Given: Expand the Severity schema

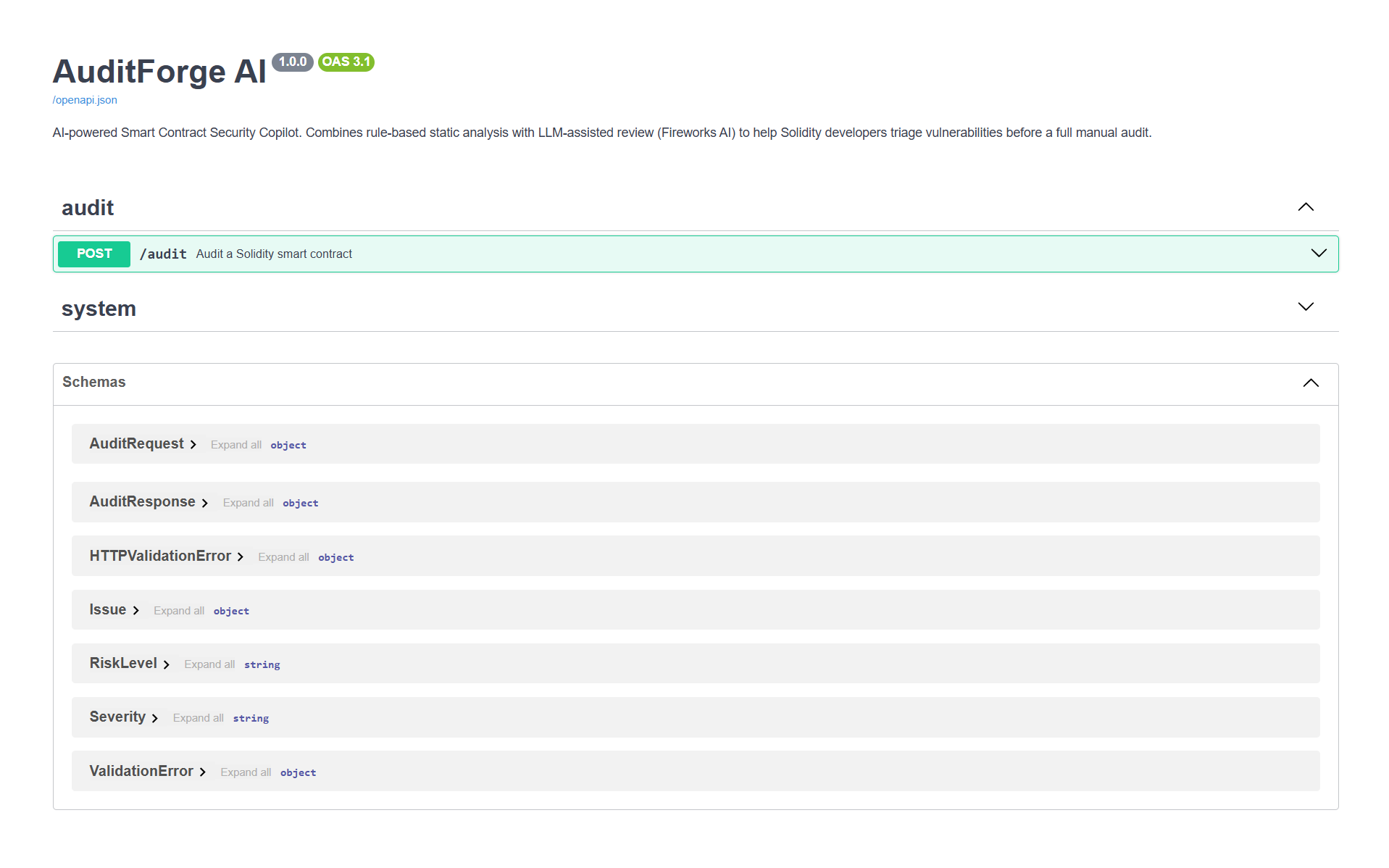Looking at the screenshot, I should (x=124, y=717).
